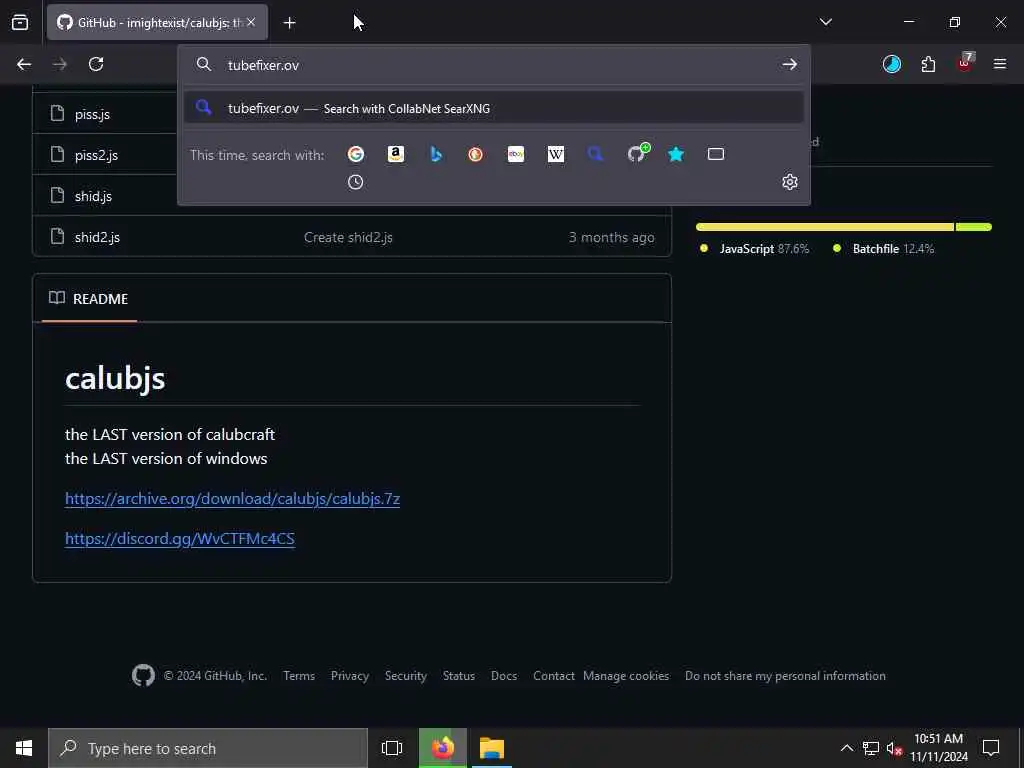Open archive.org calubjs.7z download link
Image resolution: width=1024 pixels, height=768 pixels.
[232, 498]
